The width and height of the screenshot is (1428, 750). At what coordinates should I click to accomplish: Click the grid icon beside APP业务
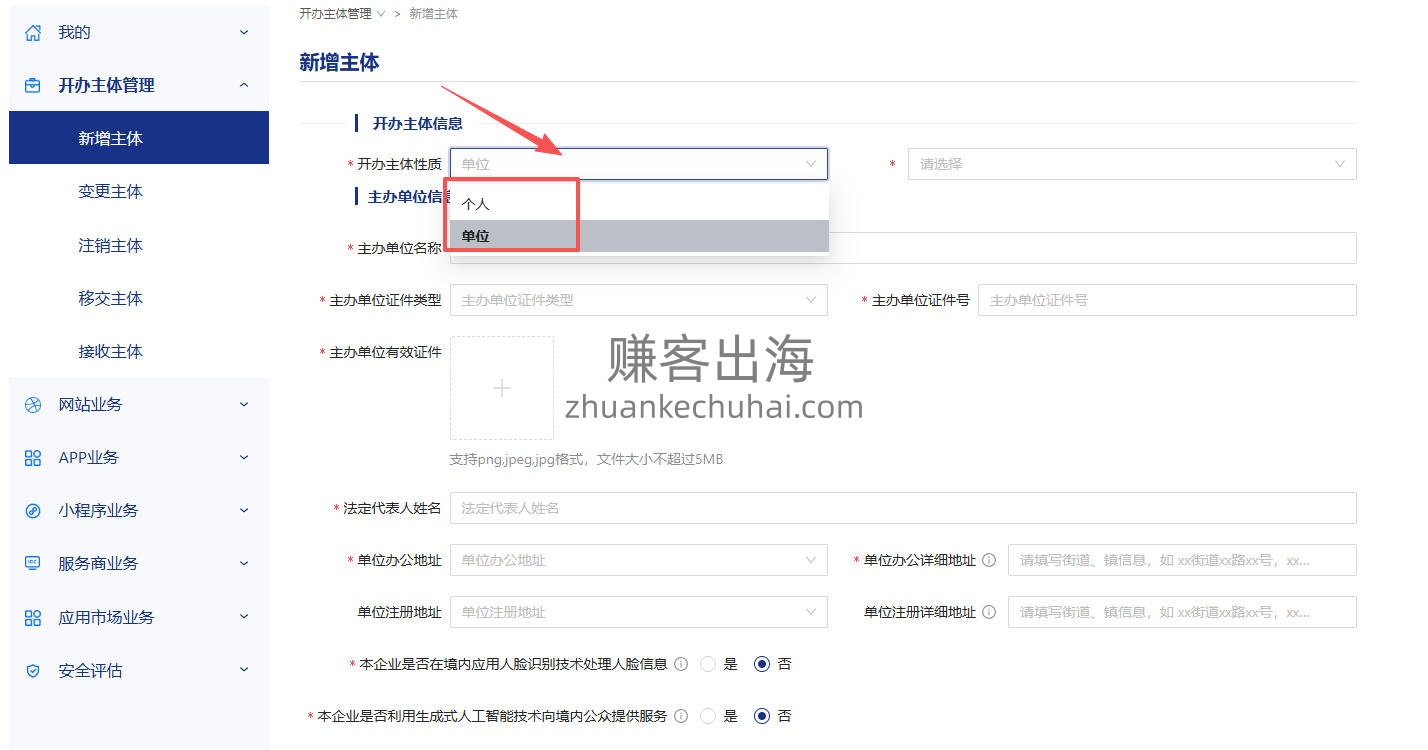coord(33,458)
